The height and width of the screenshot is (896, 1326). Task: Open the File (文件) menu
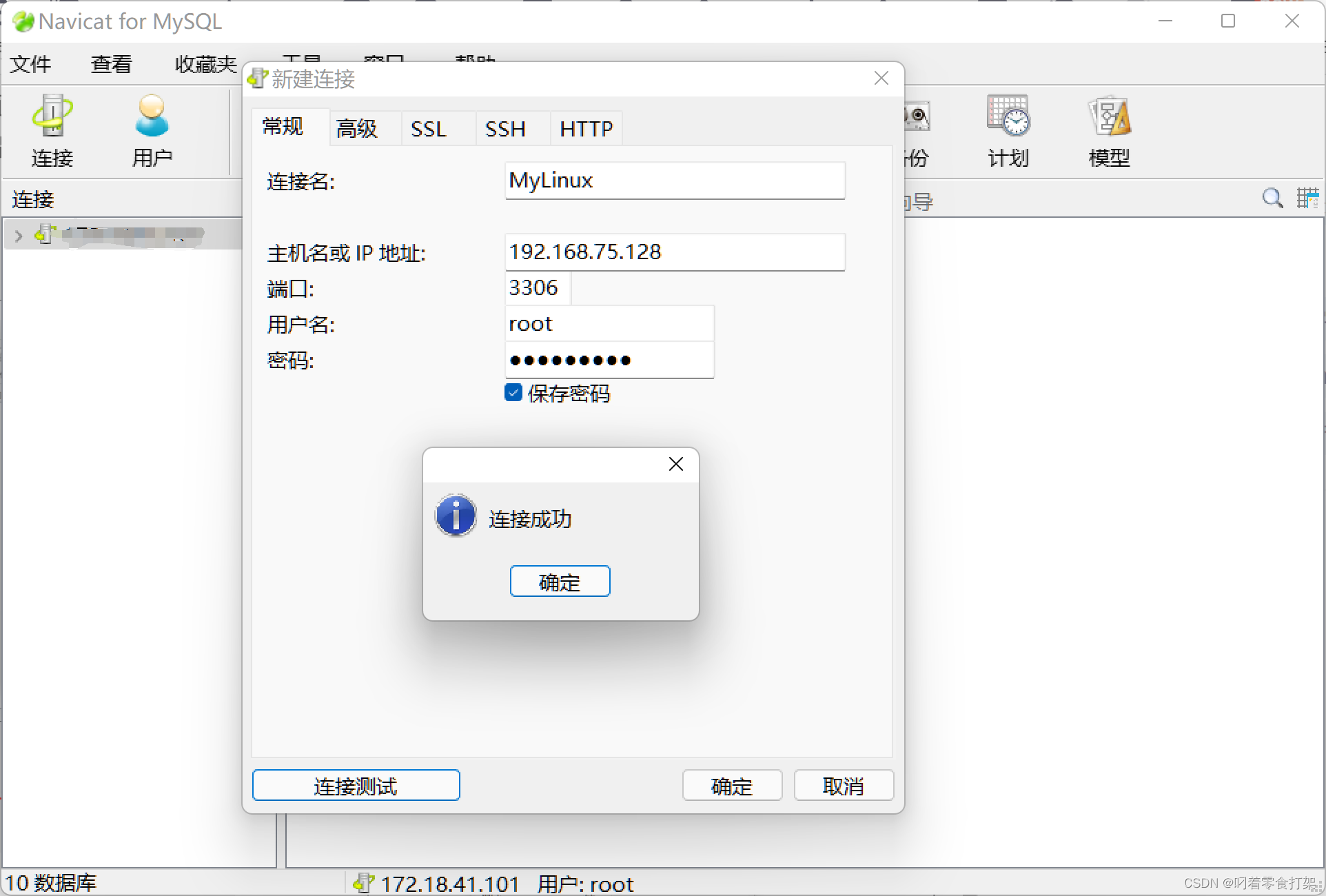[x=30, y=64]
